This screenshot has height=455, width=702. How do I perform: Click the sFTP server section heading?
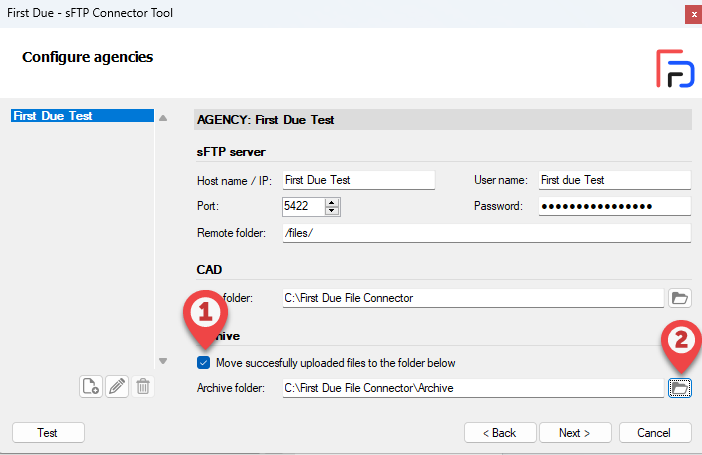(x=231, y=152)
